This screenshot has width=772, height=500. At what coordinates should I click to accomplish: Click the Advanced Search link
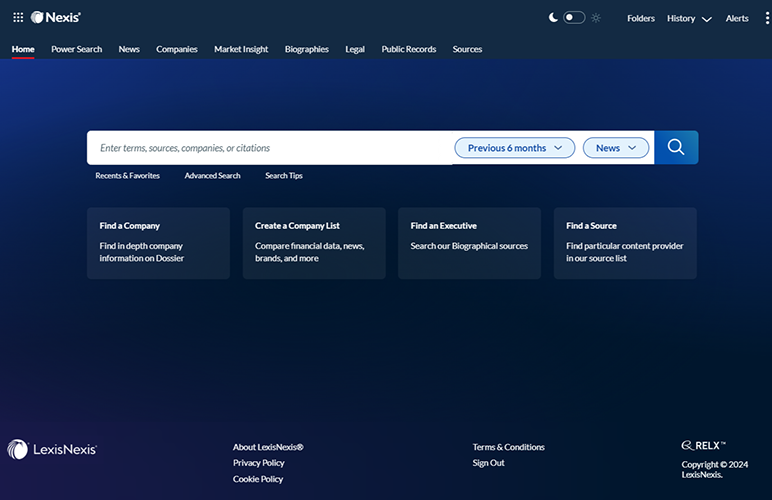[x=212, y=176]
